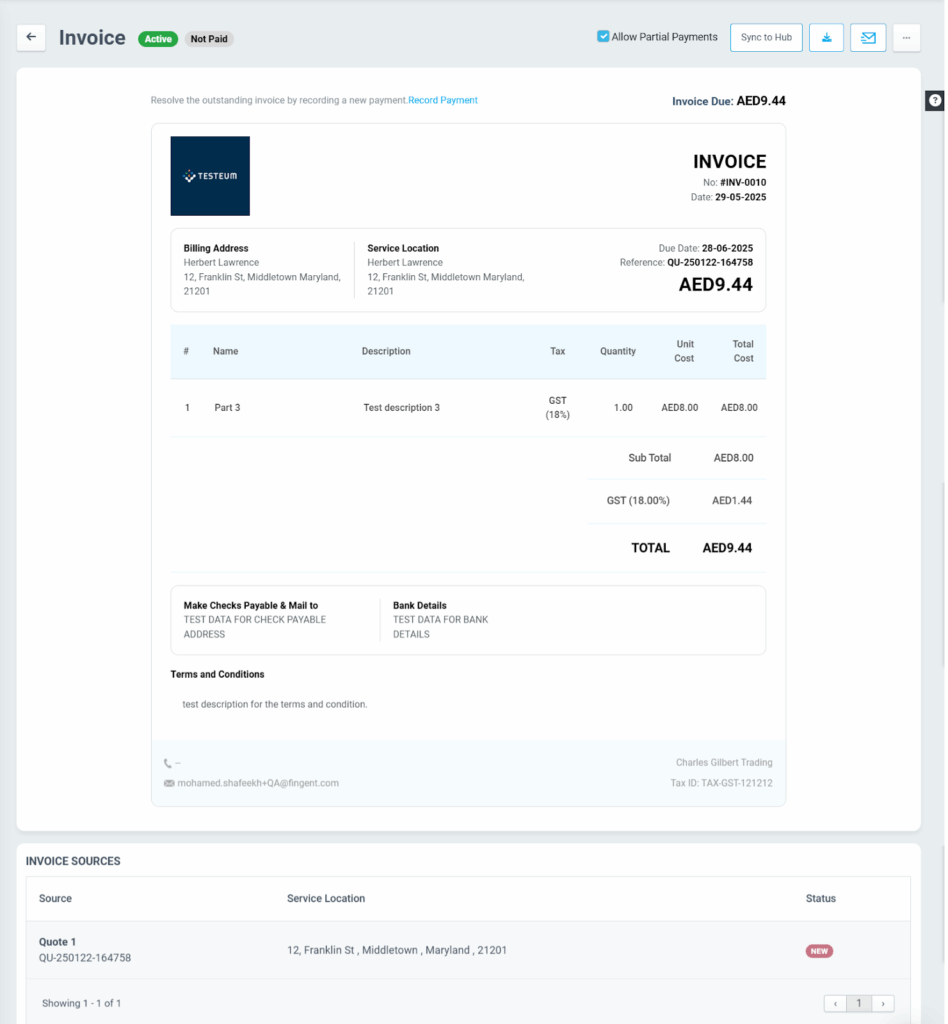Click the Quantity column header
948x1024 pixels.
pos(618,351)
